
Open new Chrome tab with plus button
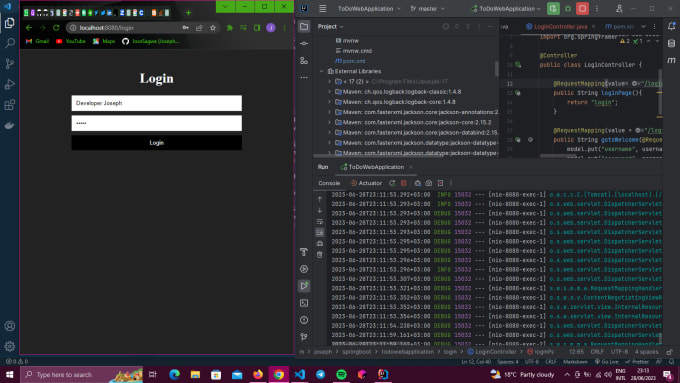[x=188, y=13]
